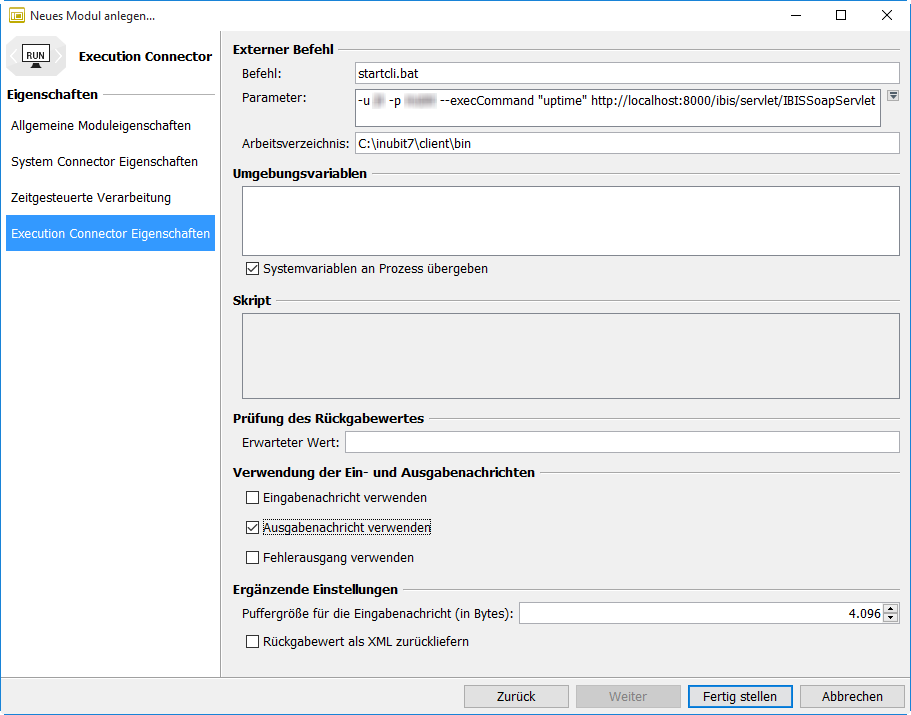Increase buffer size with up arrow
The image size is (911, 715).
coord(890,608)
